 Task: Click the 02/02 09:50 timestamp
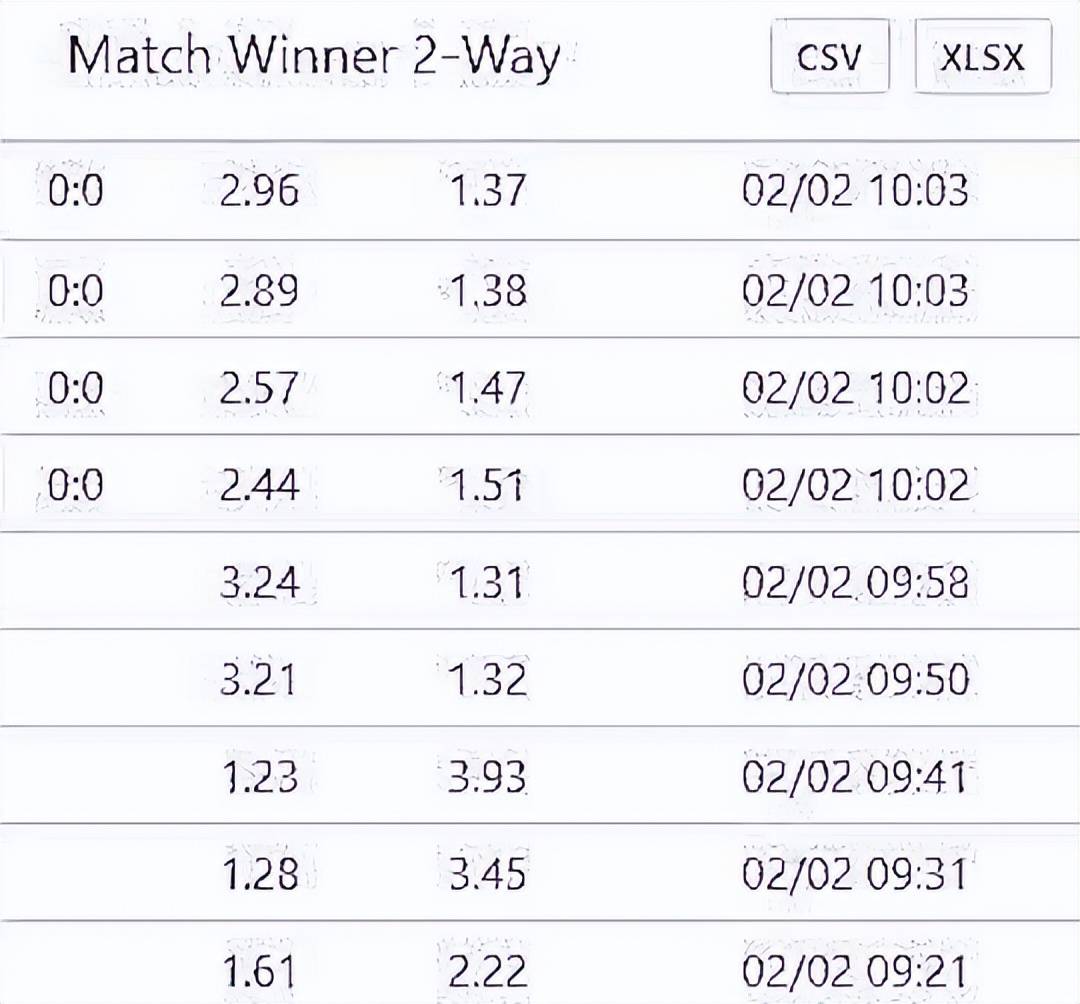[855, 680]
